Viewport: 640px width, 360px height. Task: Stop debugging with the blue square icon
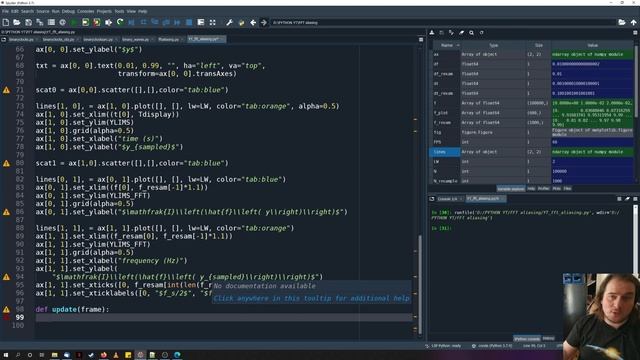point(189,22)
